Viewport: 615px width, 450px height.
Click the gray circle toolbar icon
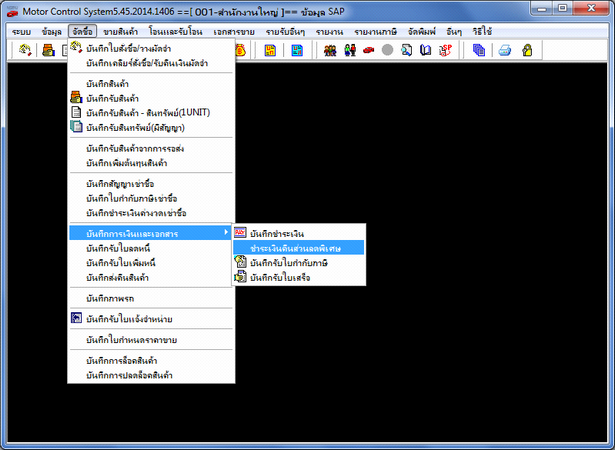click(x=387, y=50)
